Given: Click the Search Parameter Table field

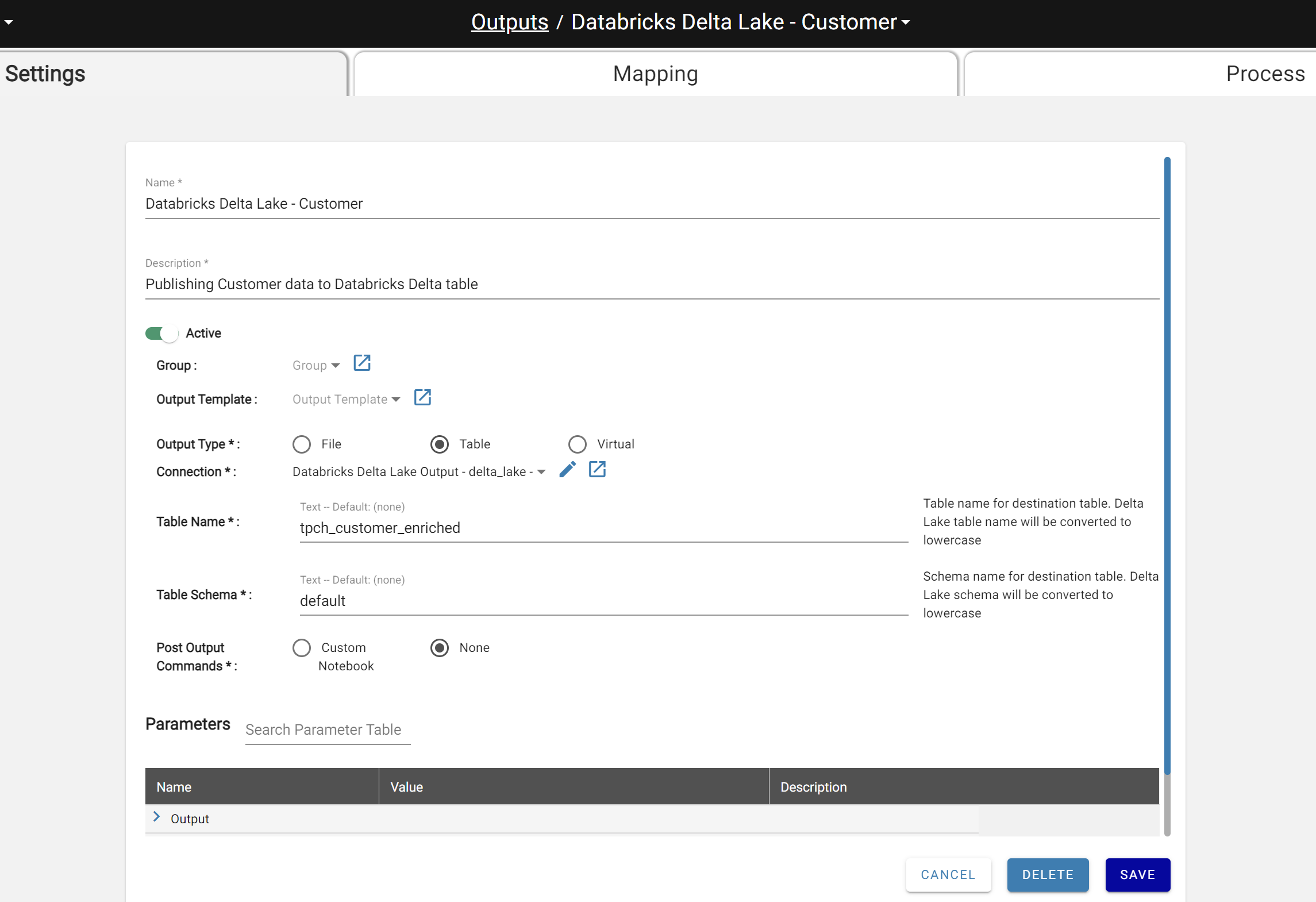Looking at the screenshot, I should coord(328,730).
